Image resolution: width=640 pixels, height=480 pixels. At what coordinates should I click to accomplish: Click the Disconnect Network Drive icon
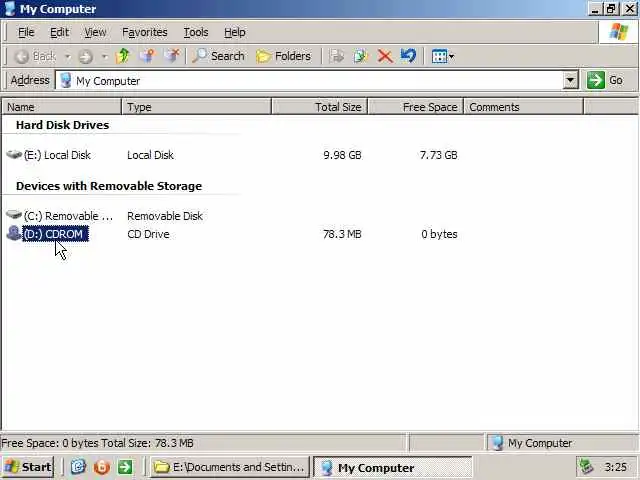click(x=172, y=56)
